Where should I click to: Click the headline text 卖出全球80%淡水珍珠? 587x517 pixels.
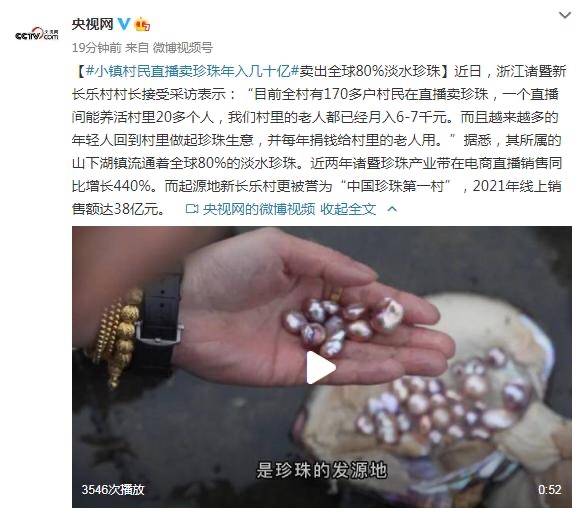click(x=369, y=71)
